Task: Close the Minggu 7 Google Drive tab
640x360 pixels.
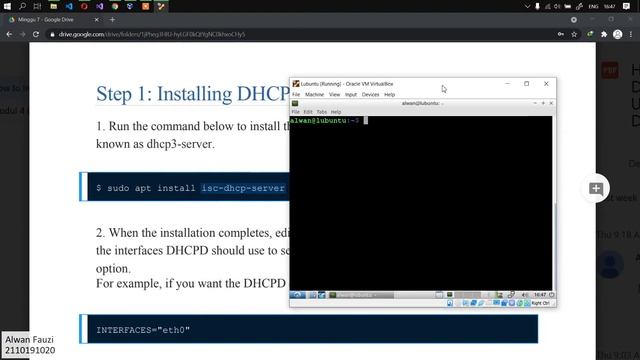Action: pos(97,20)
